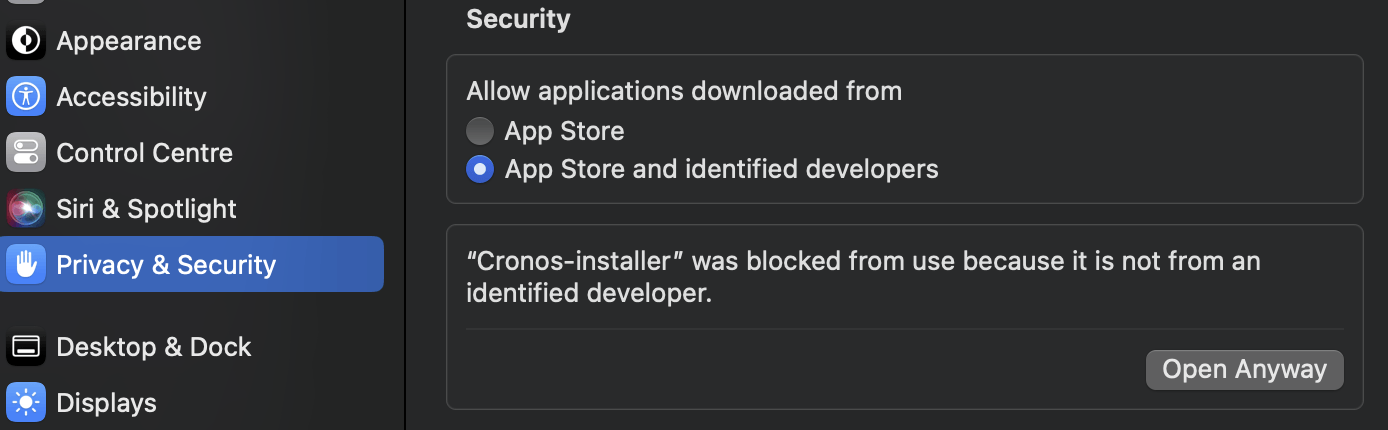This screenshot has width=1388, height=430.
Task: Click "Allow applications downloaded from" label
Action: [x=684, y=92]
